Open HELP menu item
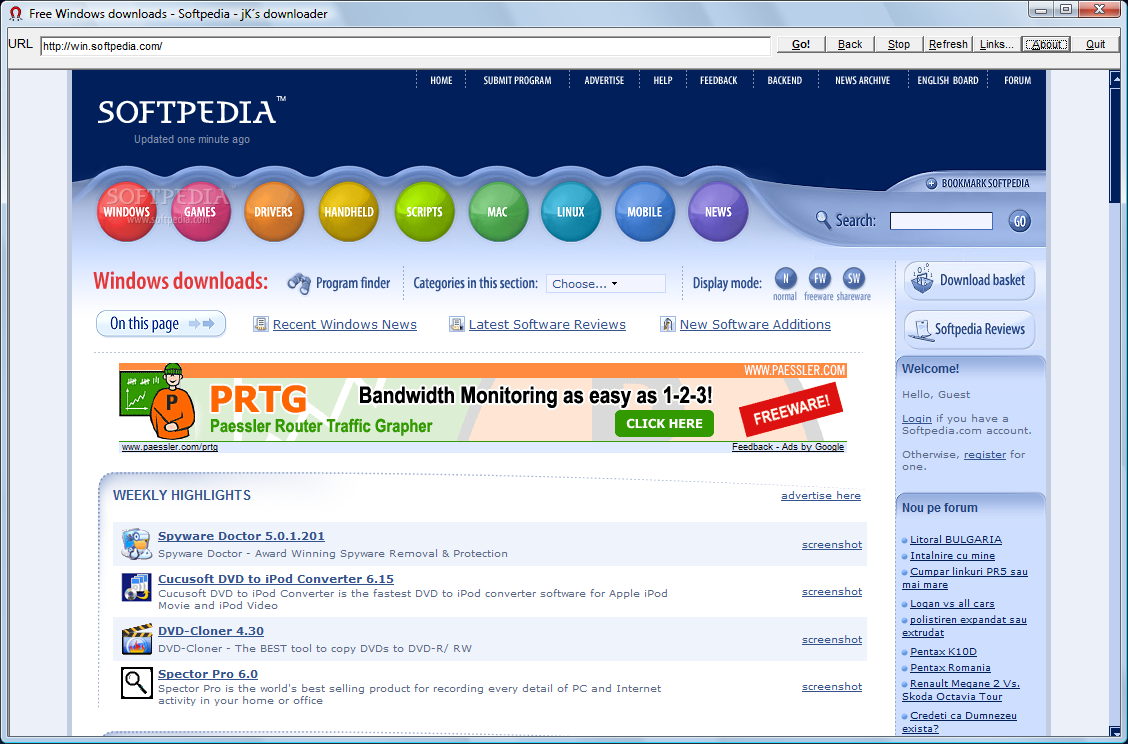Image resolution: width=1128 pixels, height=744 pixels. click(x=663, y=81)
